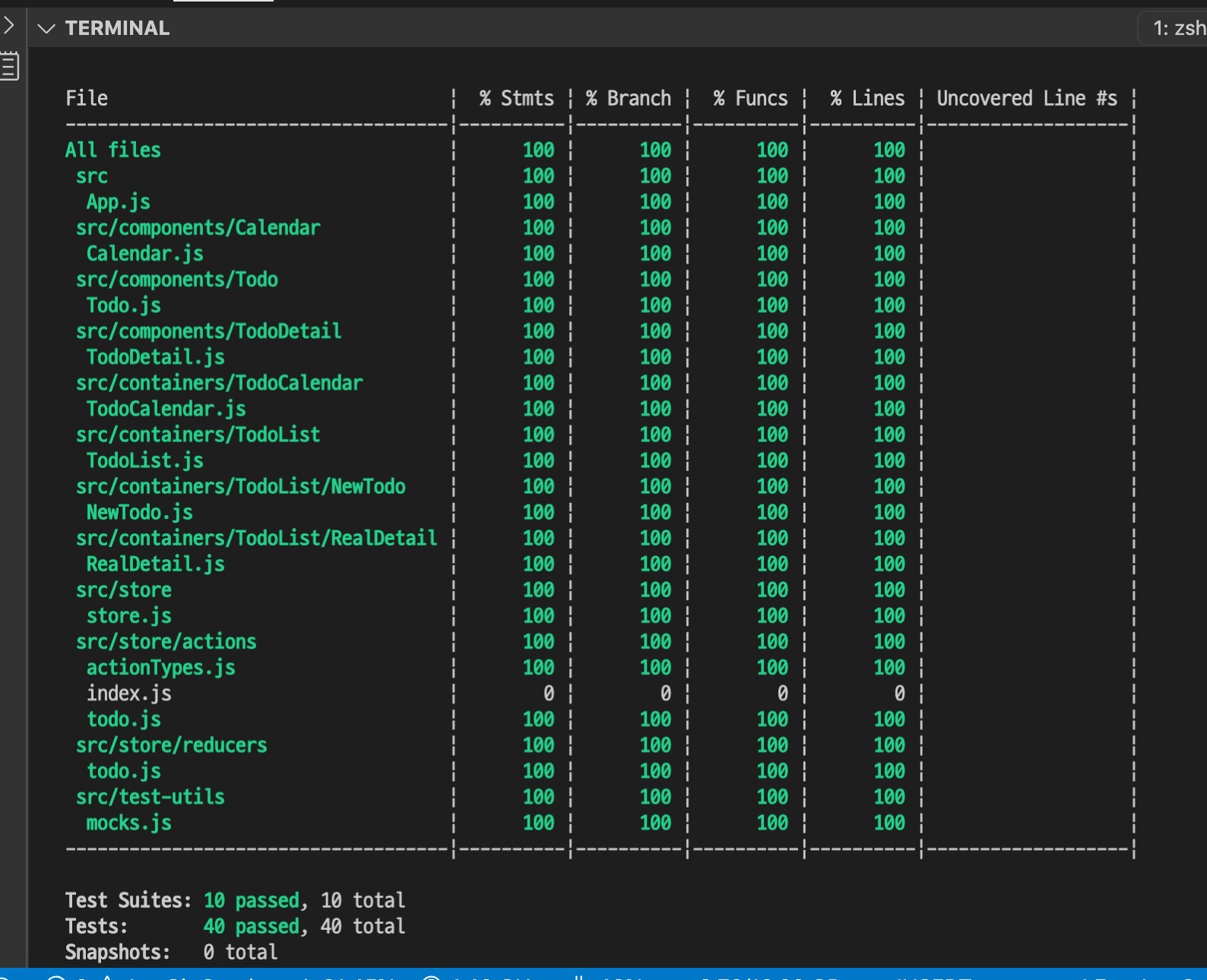Click the '% Branch' column header
This screenshot has height=980, width=1207.
coord(629,99)
